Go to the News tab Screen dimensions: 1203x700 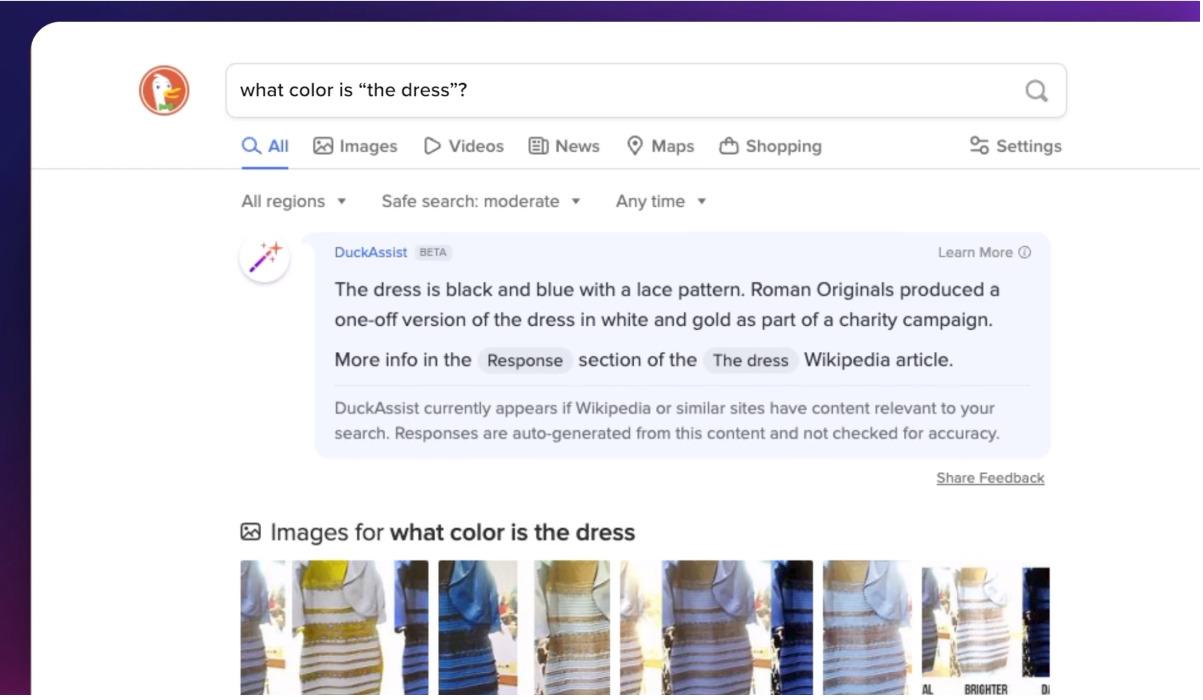(x=564, y=146)
